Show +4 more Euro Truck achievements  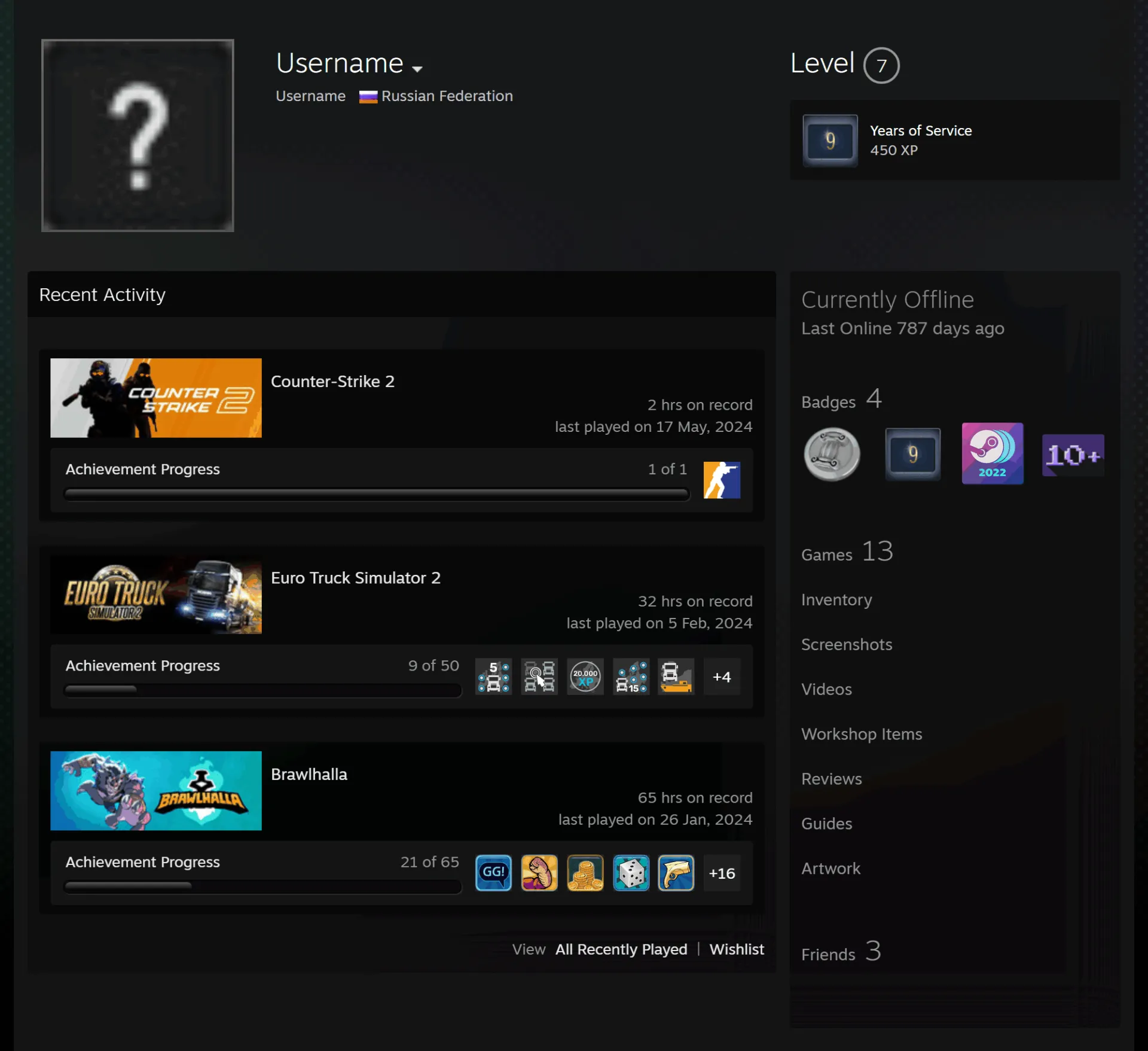(722, 677)
